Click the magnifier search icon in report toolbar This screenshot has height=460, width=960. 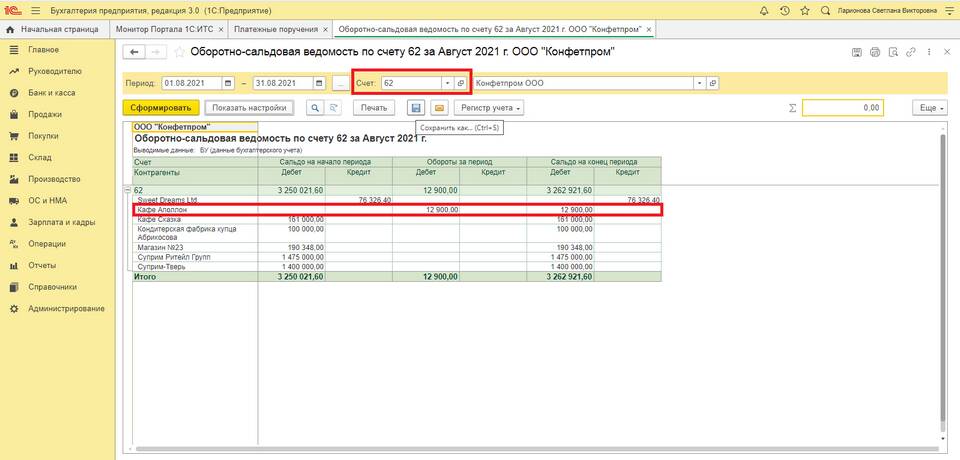pyautogui.click(x=314, y=107)
